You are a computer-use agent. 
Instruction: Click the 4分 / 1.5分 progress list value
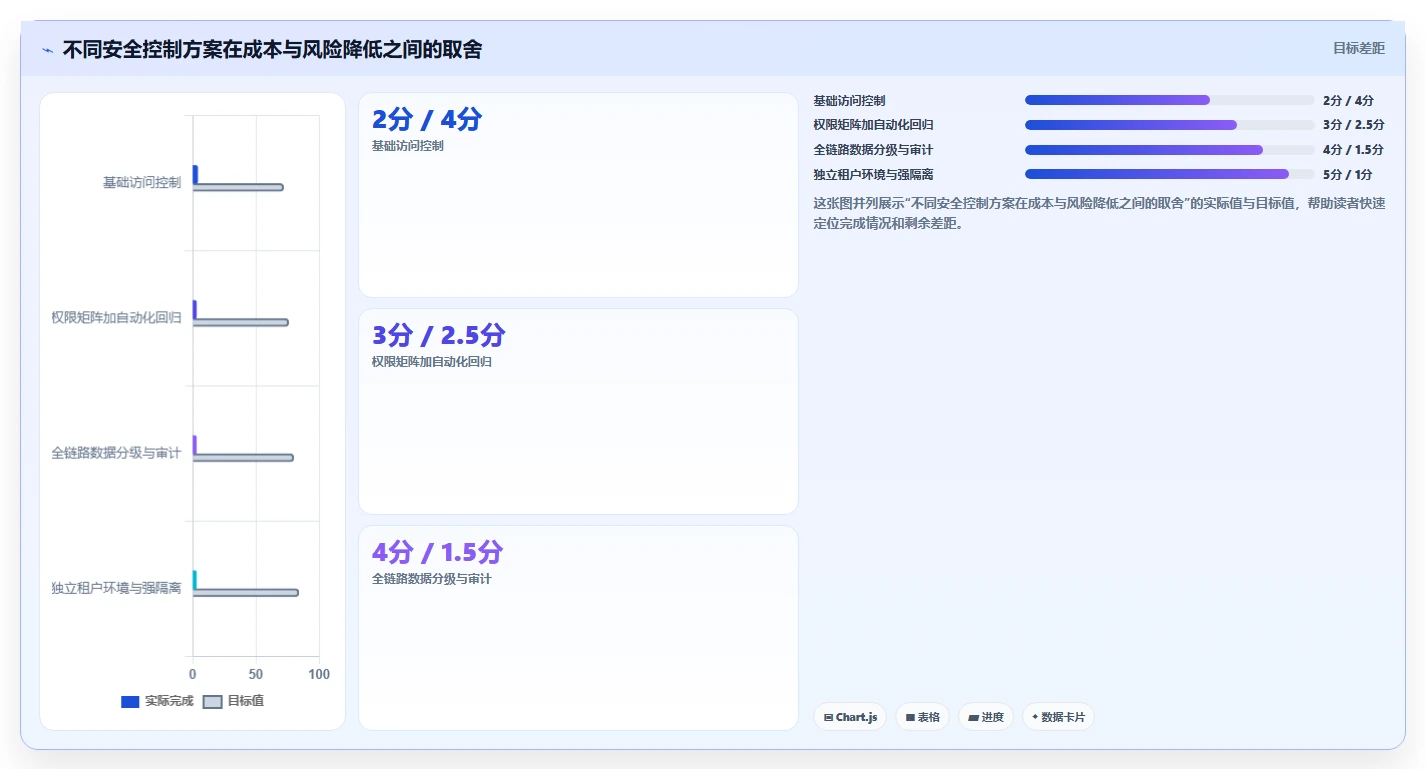[1353, 150]
